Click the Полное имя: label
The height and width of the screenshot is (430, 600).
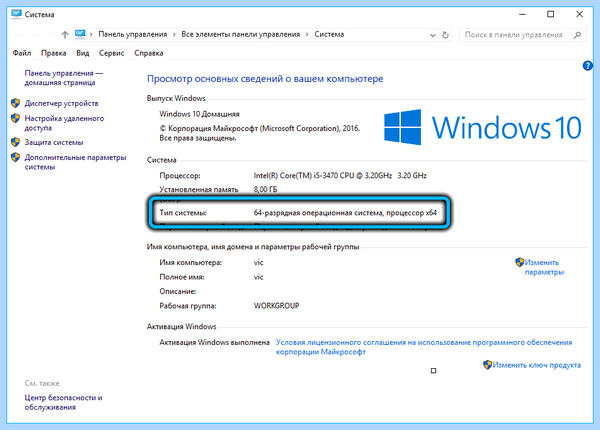coord(182,277)
